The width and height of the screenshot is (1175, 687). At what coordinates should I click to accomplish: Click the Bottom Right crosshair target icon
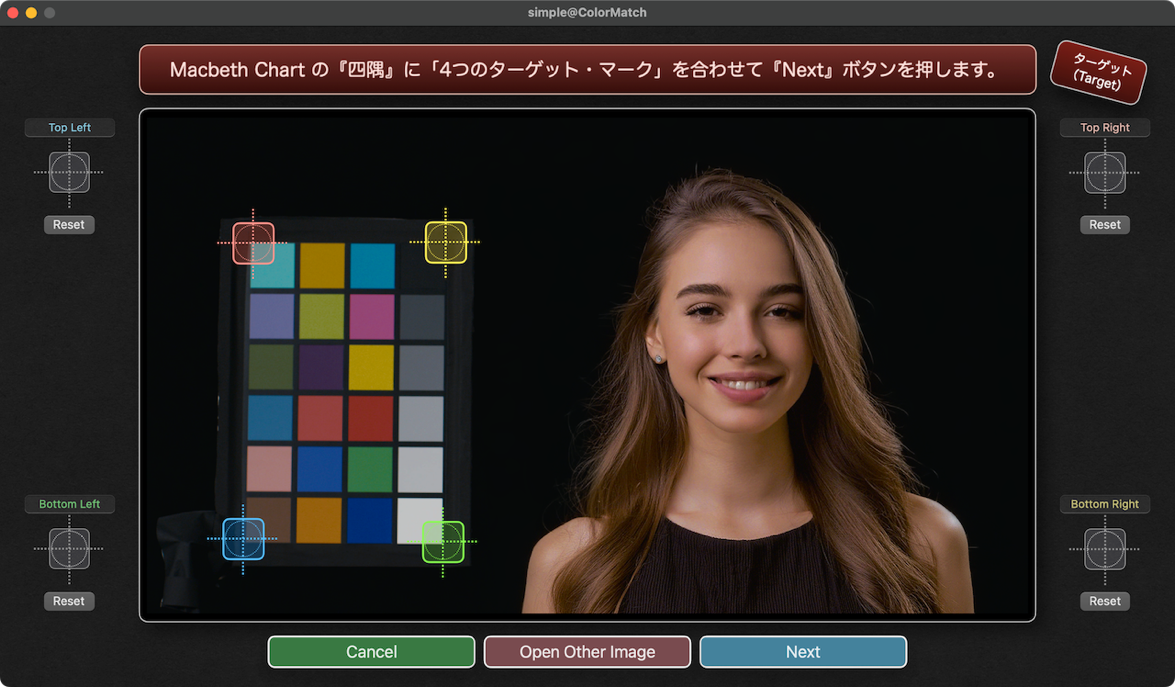[x=1105, y=548]
